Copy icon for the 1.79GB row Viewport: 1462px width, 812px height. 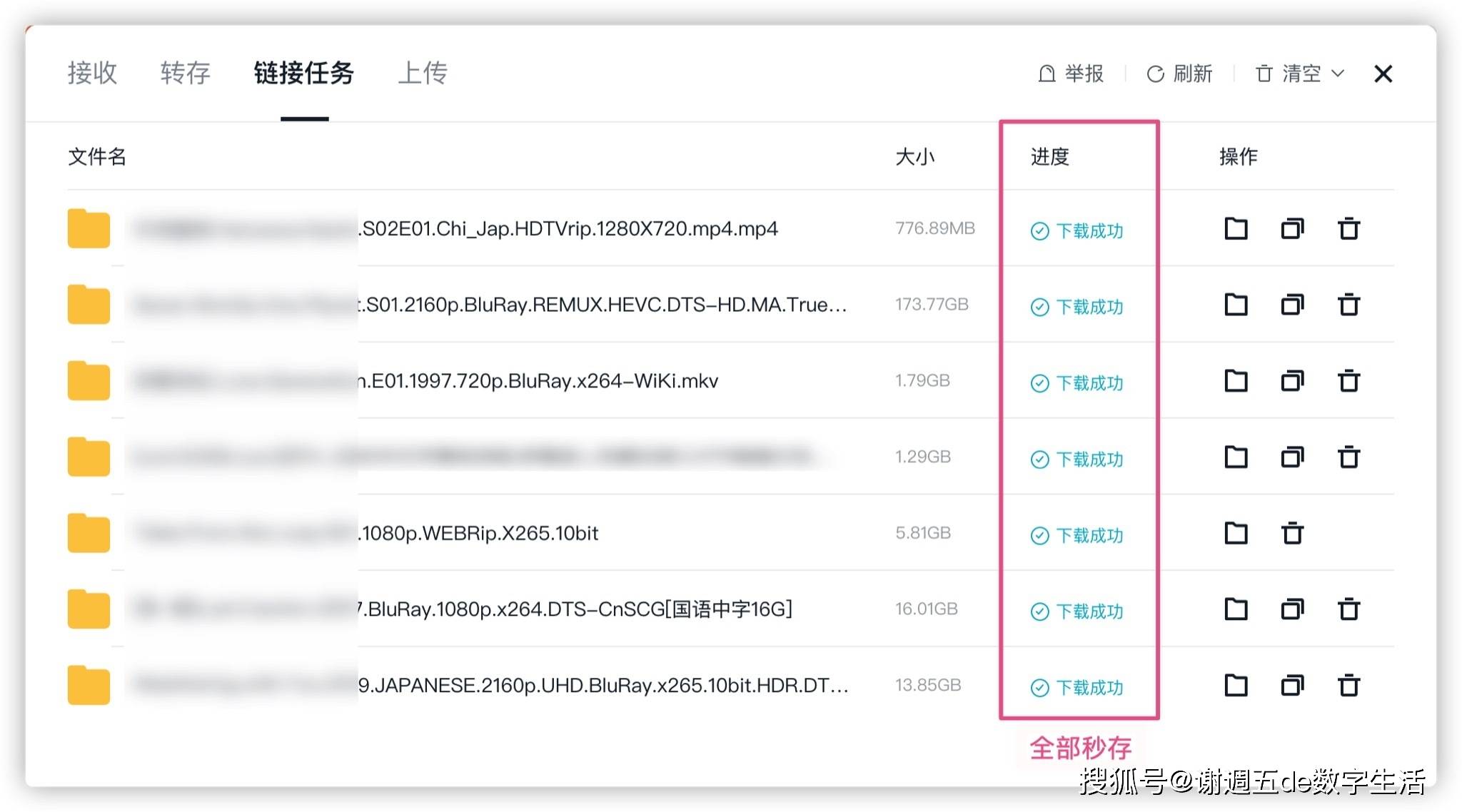(x=1292, y=381)
